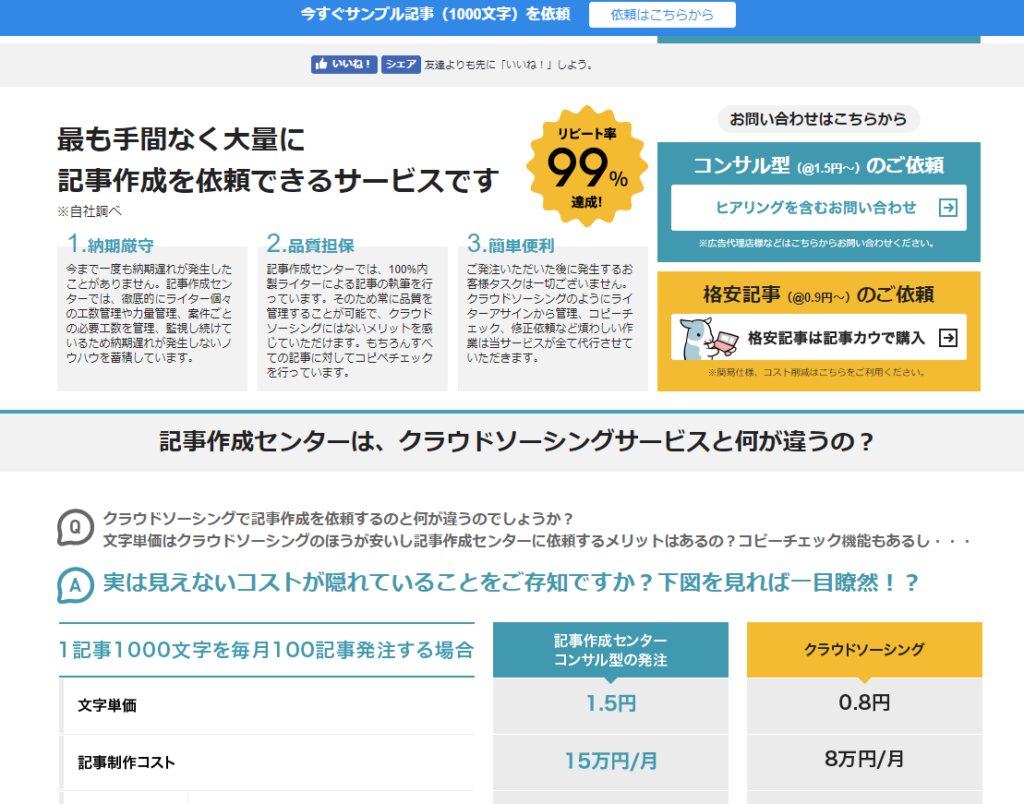Click the クラウドソーシング column header
Viewport: 1024px width, 804px height.
pos(864,650)
